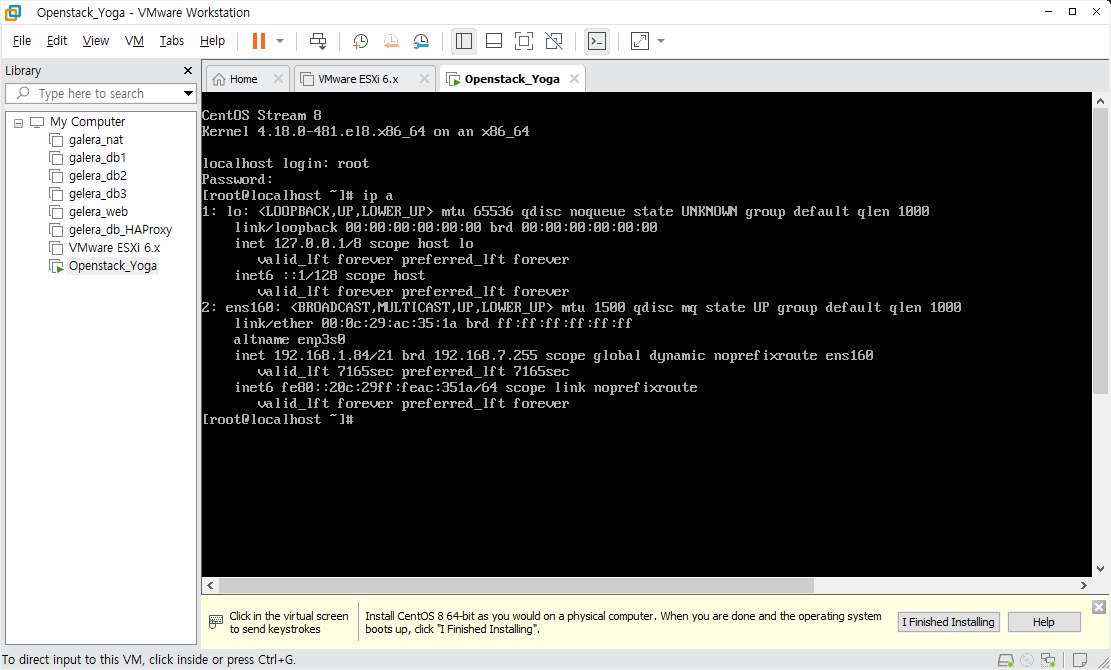
Task: Revert VM to previous snapshot
Action: click(390, 41)
